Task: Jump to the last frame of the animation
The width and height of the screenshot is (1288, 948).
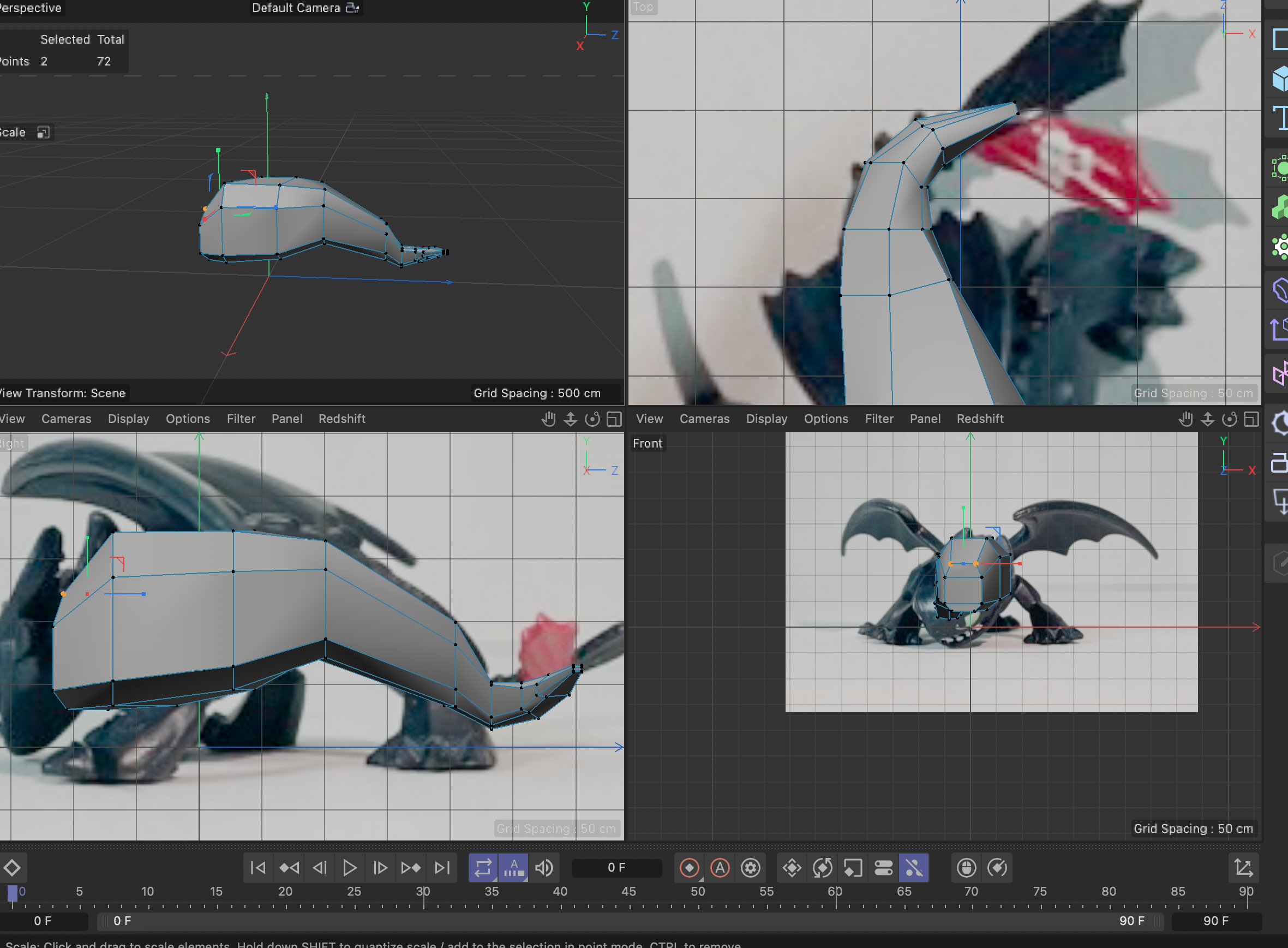Action: 441,868
